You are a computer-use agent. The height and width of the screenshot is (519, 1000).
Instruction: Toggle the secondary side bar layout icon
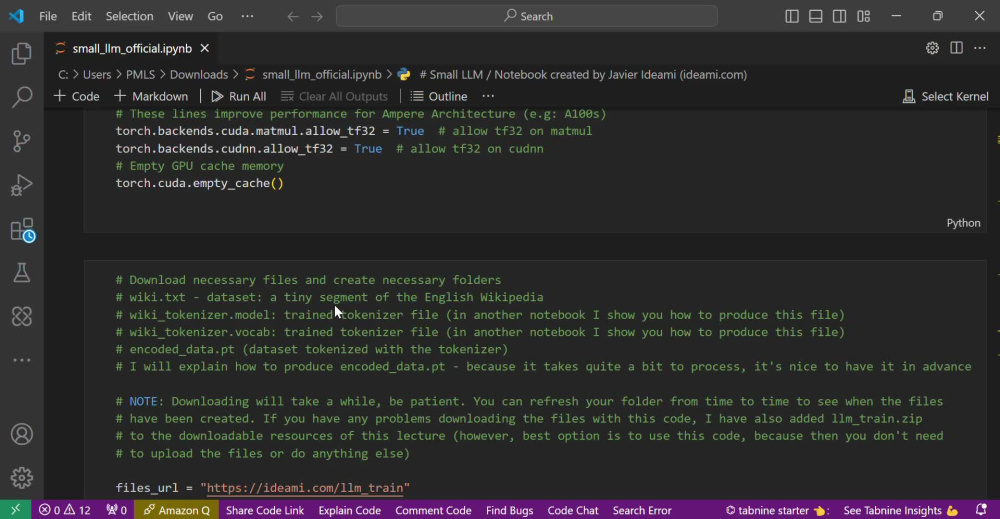coord(839,17)
